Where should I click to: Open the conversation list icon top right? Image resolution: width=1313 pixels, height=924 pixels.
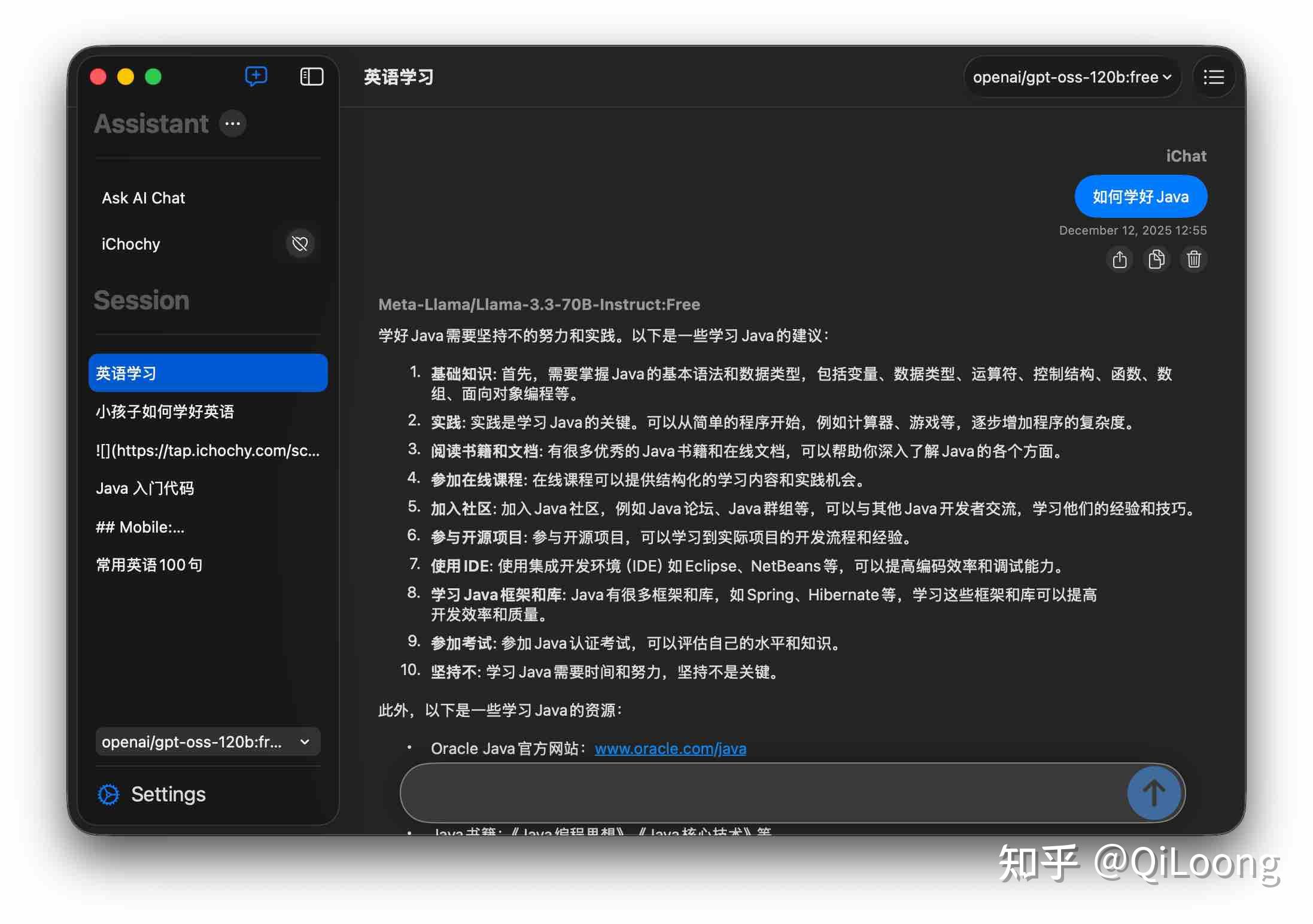click(1214, 77)
